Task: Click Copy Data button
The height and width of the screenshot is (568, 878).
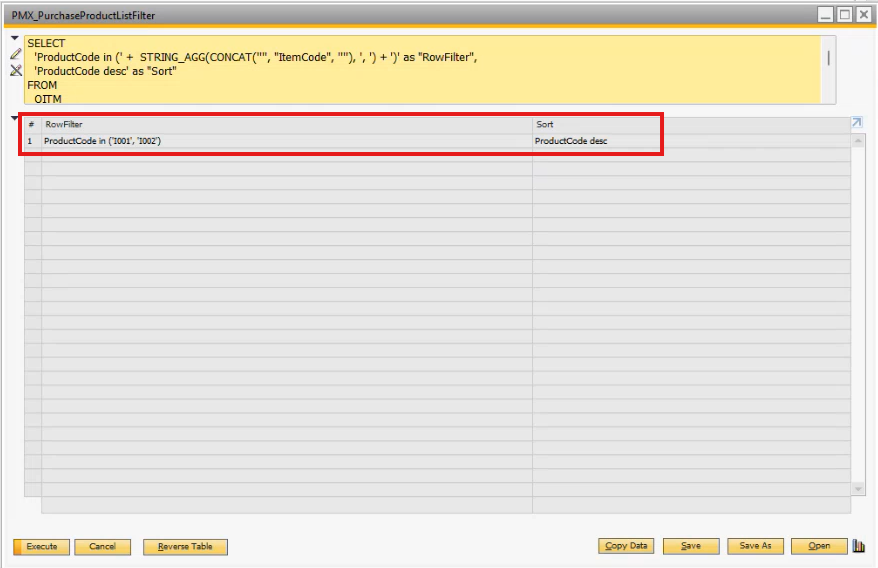Action: [626, 546]
